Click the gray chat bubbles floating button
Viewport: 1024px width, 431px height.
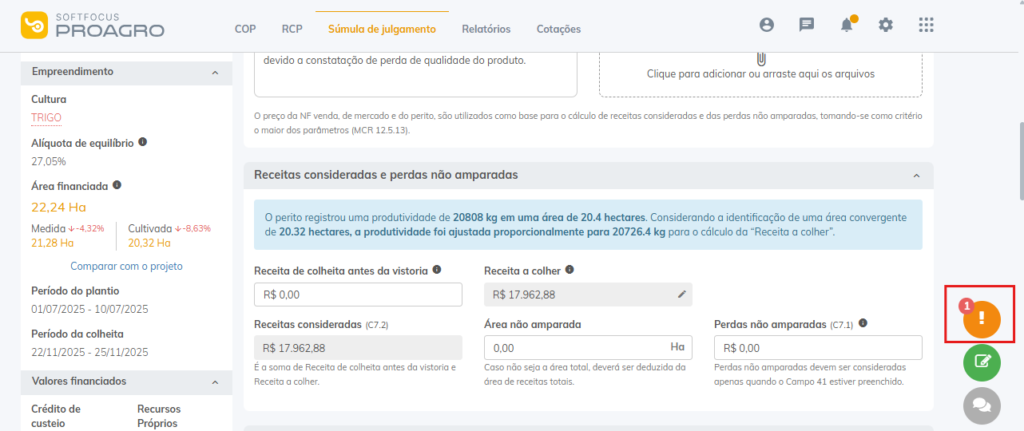pyautogui.click(x=981, y=404)
